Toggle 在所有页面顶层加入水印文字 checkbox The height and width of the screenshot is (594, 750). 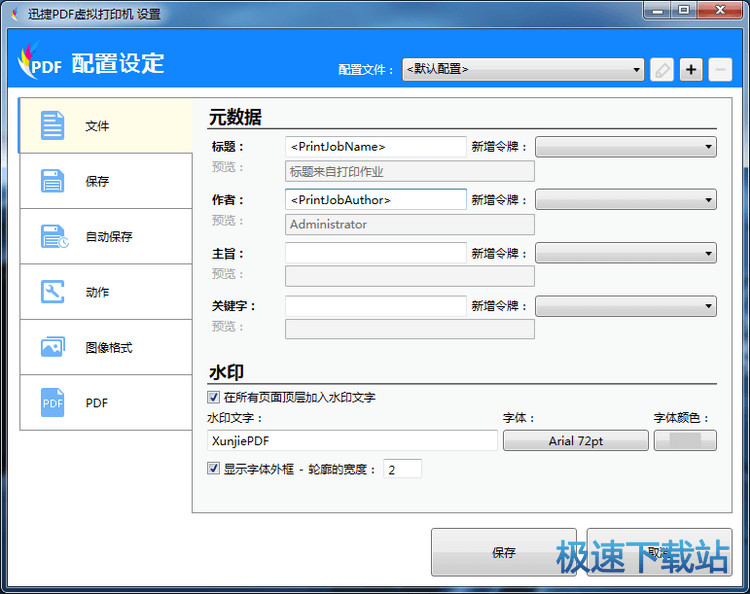tap(213, 397)
